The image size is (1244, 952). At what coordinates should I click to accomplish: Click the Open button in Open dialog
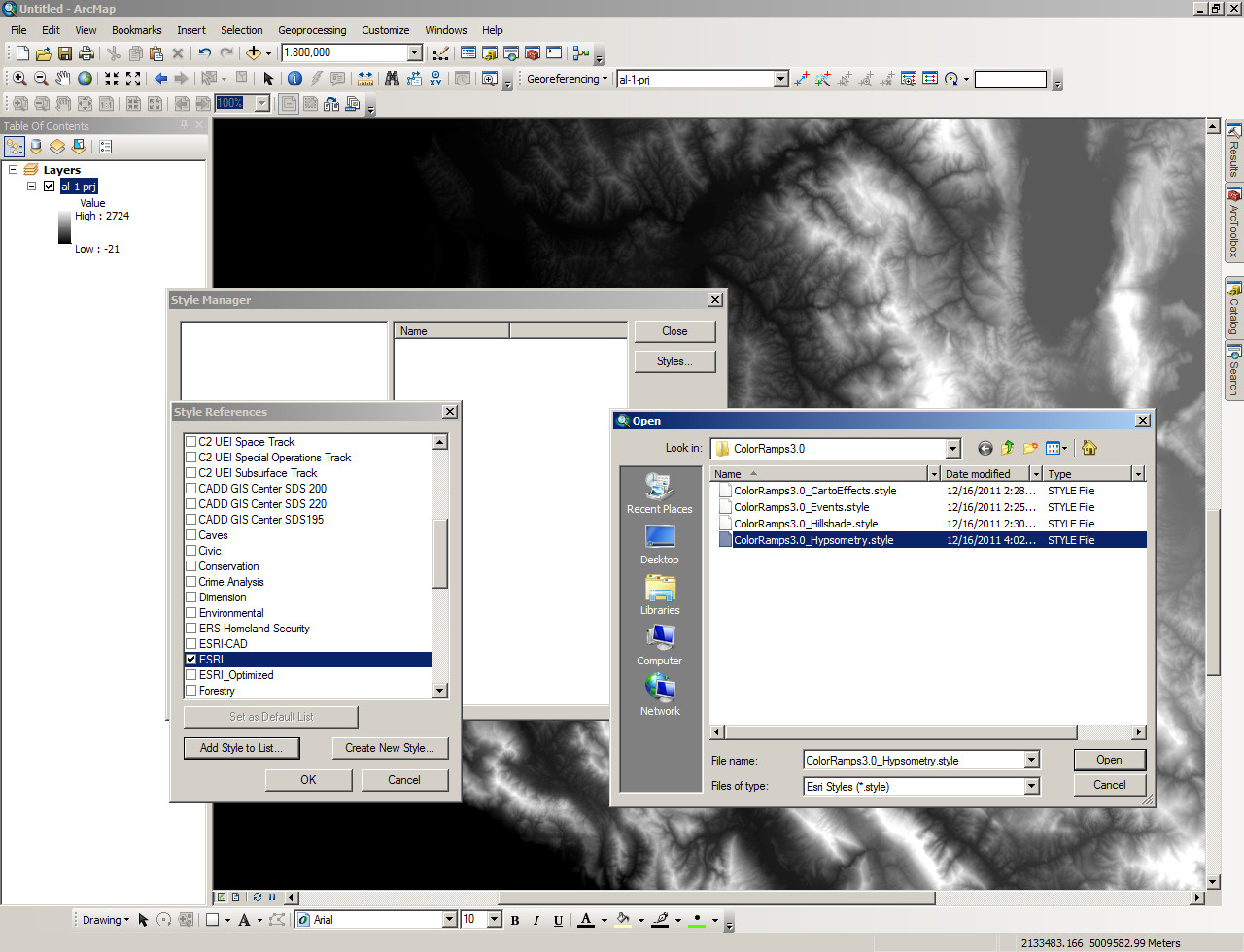[x=1110, y=760]
